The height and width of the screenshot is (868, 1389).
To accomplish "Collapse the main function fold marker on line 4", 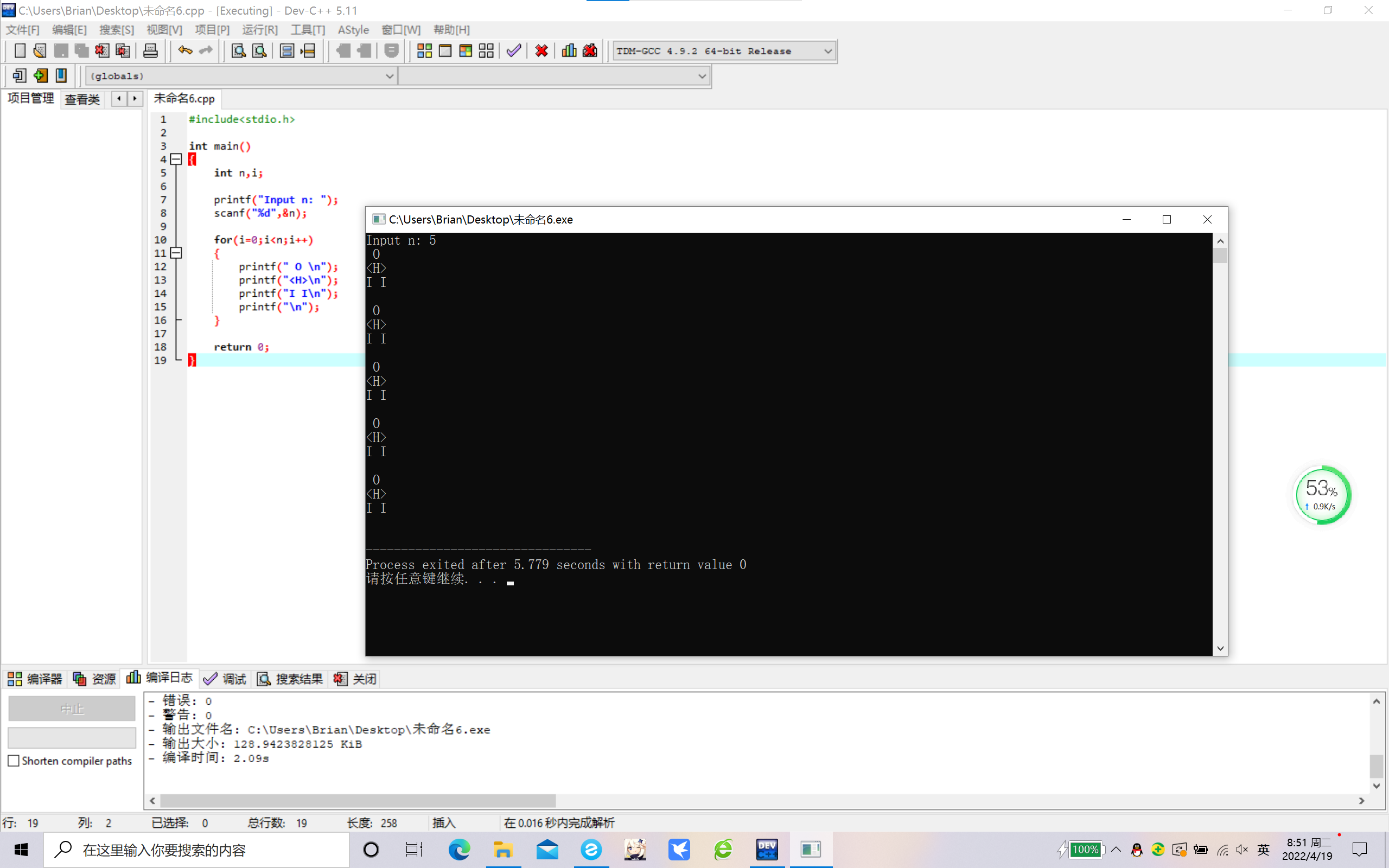I will pyautogui.click(x=177, y=159).
